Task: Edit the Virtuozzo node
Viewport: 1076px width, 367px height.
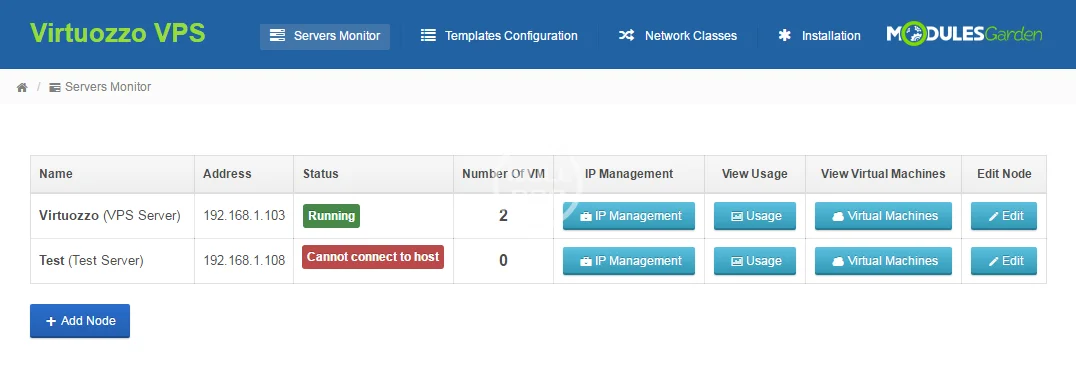Action: (x=1004, y=216)
